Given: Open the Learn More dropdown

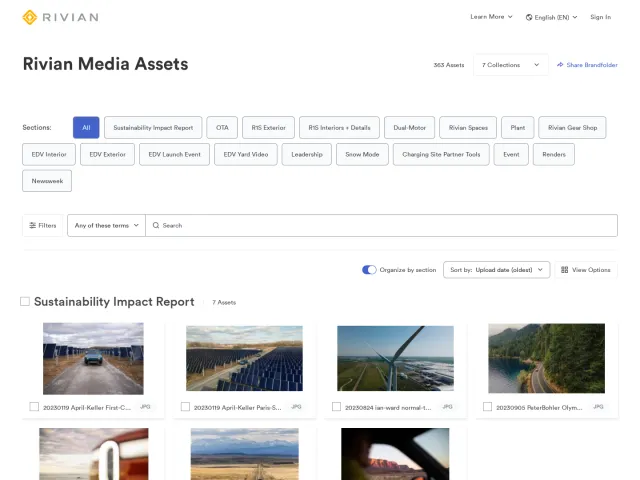Looking at the screenshot, I should point(491,17).
